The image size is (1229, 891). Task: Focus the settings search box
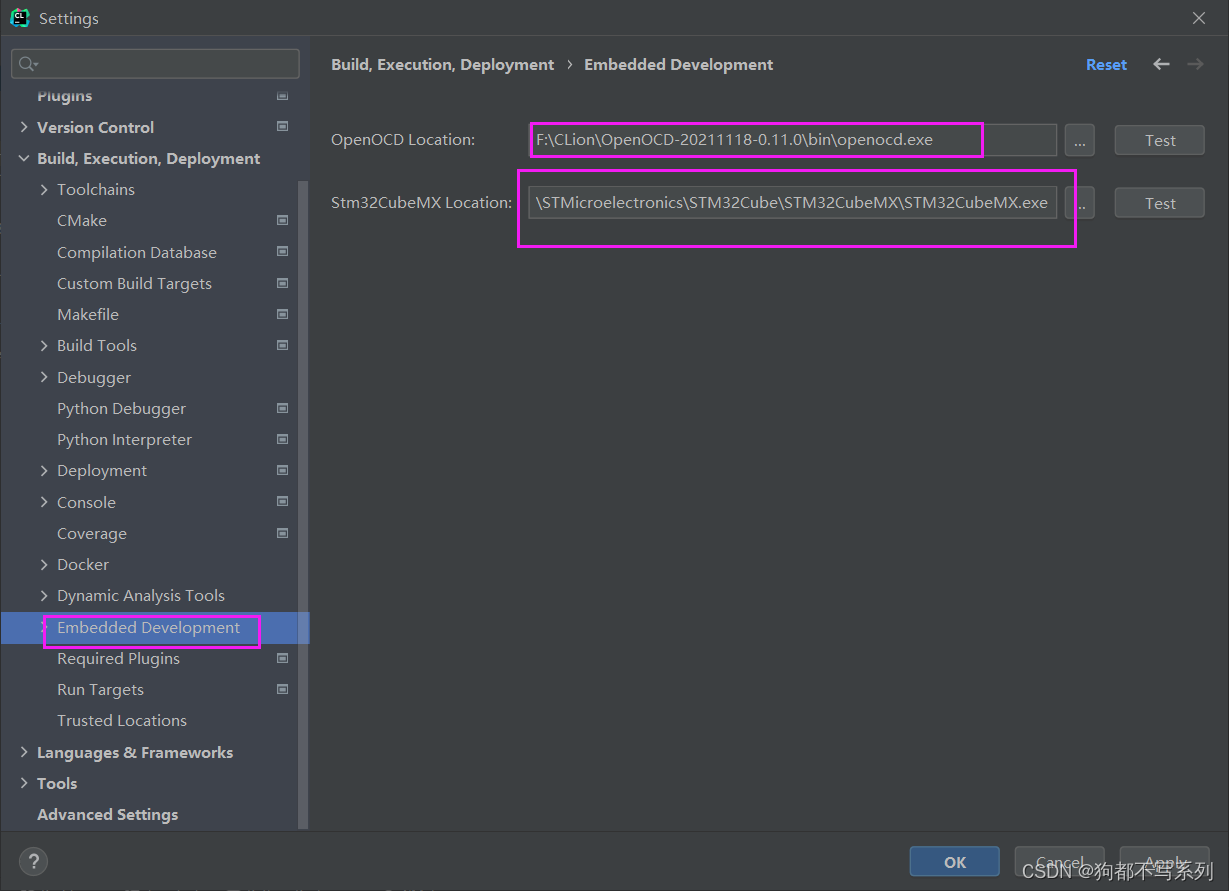[x=155, y=64]
